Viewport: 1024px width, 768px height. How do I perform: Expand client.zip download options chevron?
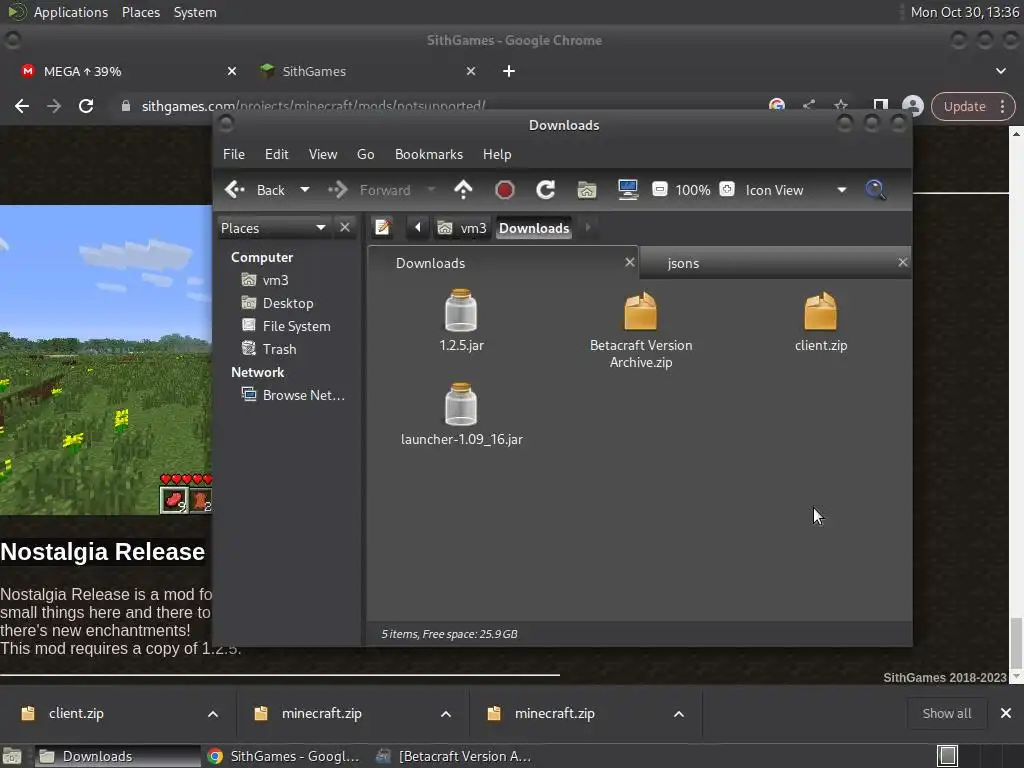213,714
